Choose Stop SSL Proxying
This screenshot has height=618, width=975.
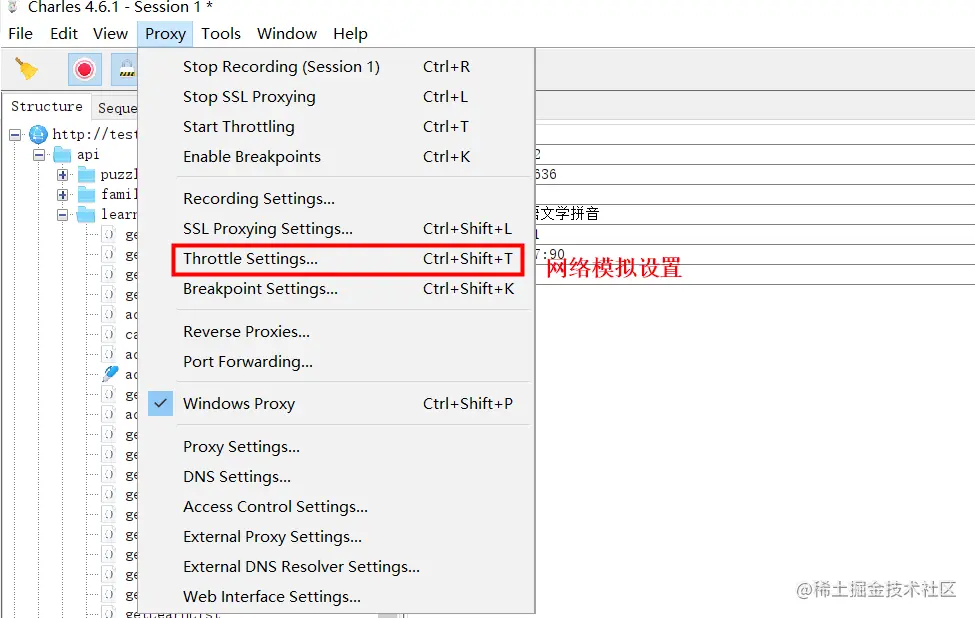(336, 96)
